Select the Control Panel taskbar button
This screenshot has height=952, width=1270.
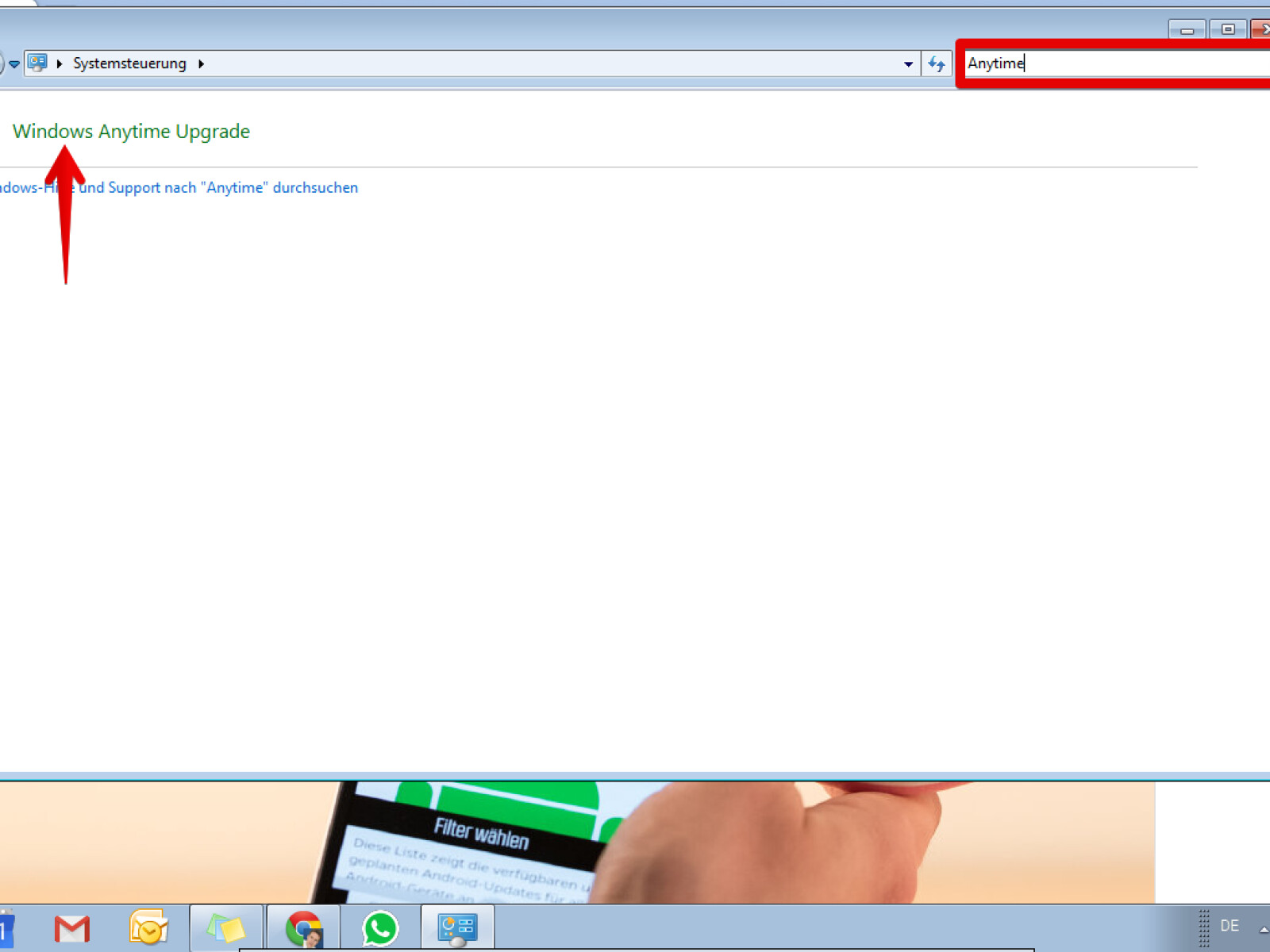click(457, 927)
